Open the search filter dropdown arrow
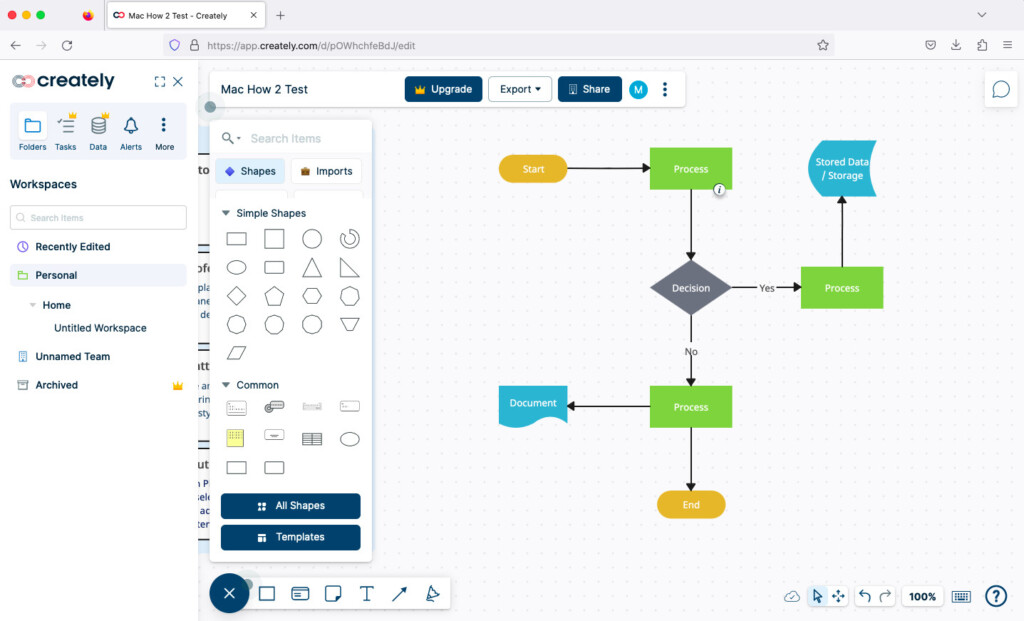 pyautogui.click(x=239, y=138)
